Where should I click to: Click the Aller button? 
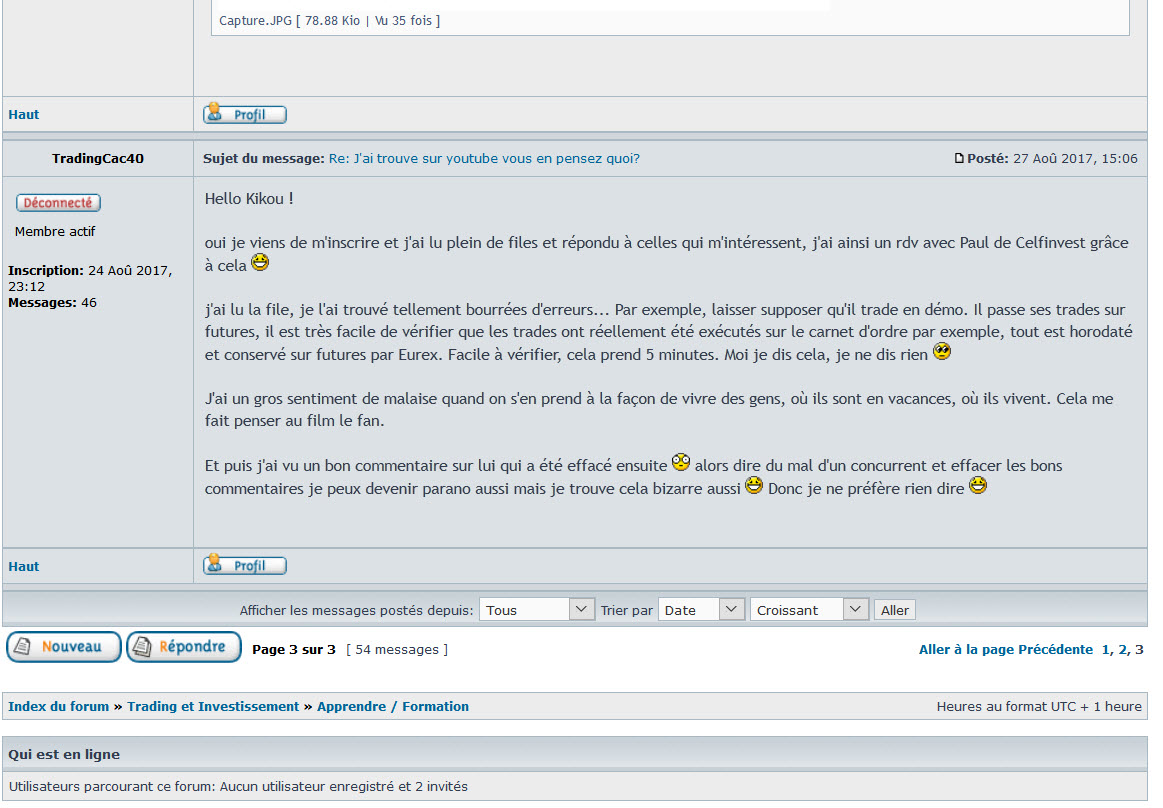click(x=895, y=610)
